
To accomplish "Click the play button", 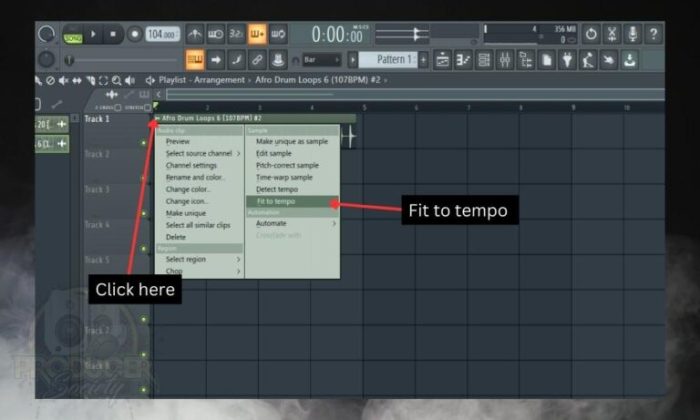I will [x=93, y=34].
